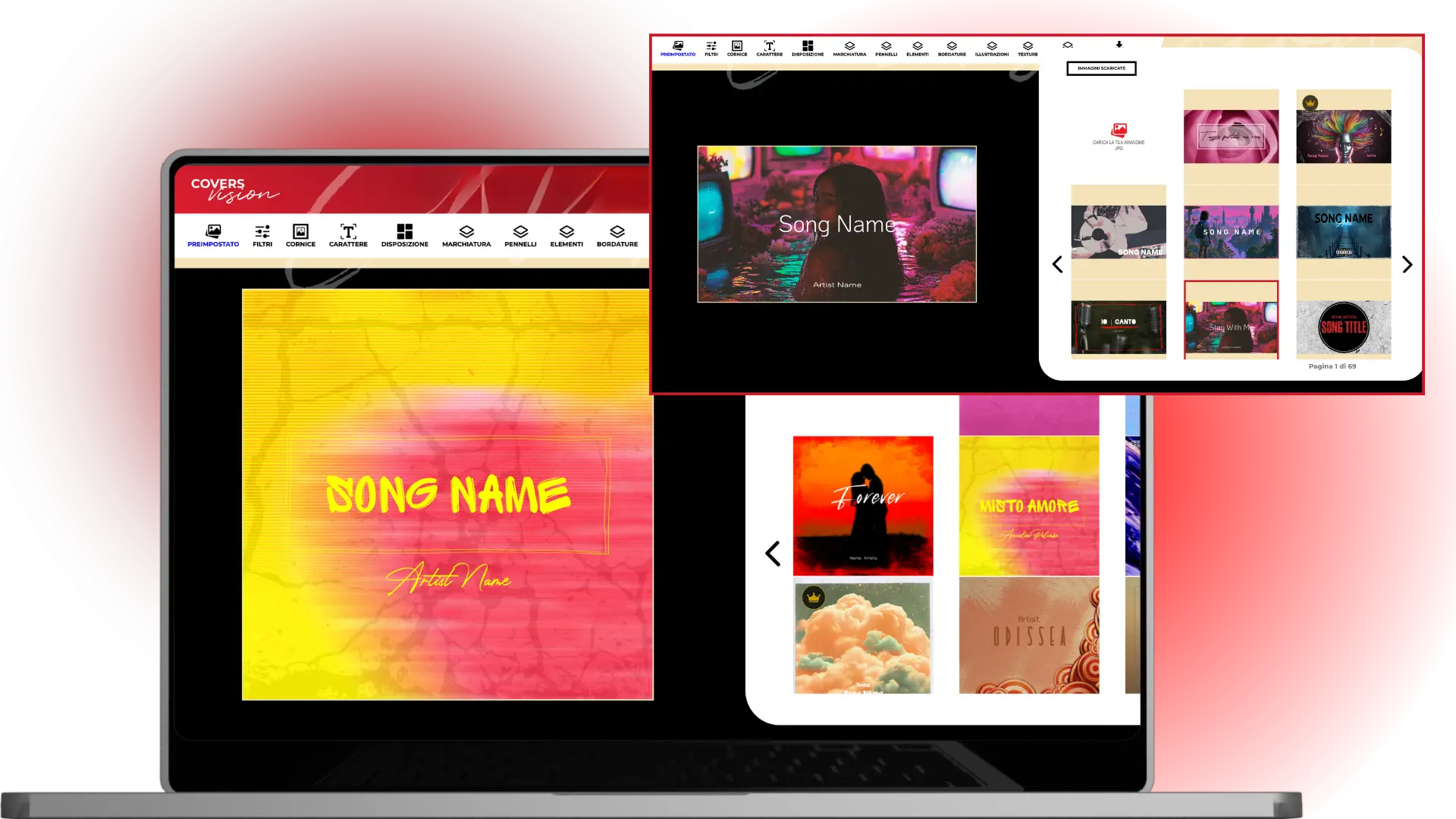Go to the next page of inset templates
1456x819 pixels.
click(x=1407, y=265)
